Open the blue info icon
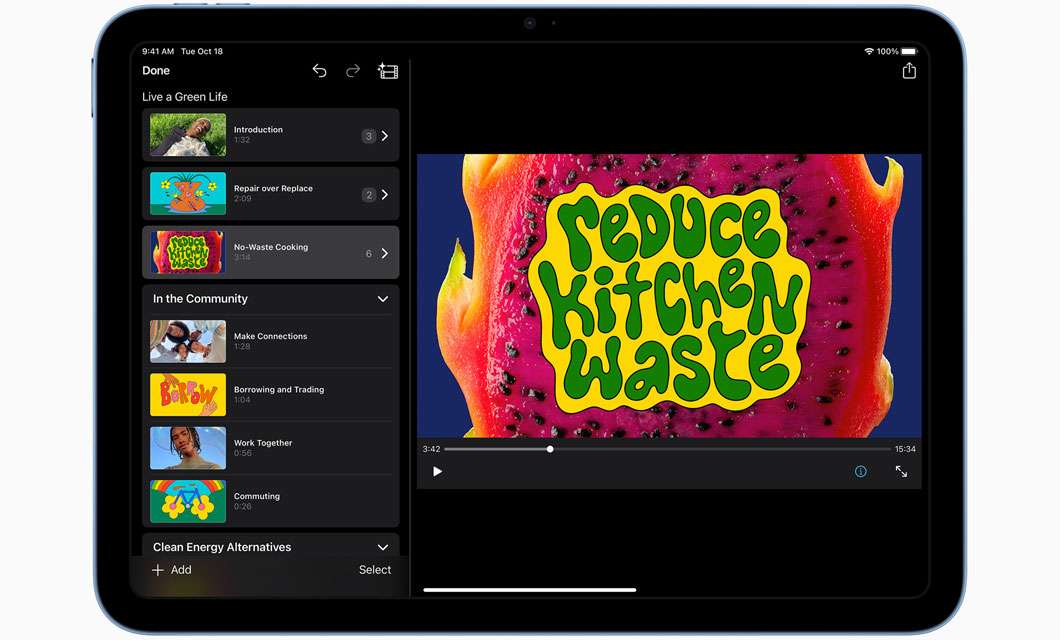The height and width of the screenshot is (640, 1060). click(861, 472)
